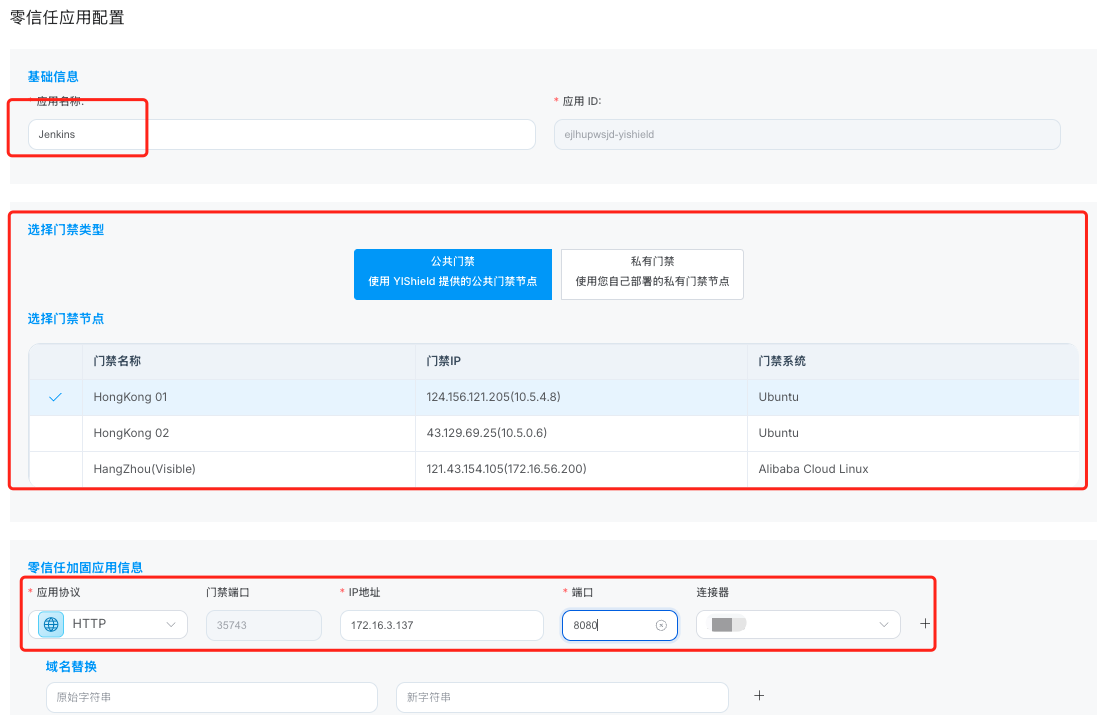This screenshot has height=715, width=1105.
Task: Click the 基础信息 section heading
Action: (53, 77)
